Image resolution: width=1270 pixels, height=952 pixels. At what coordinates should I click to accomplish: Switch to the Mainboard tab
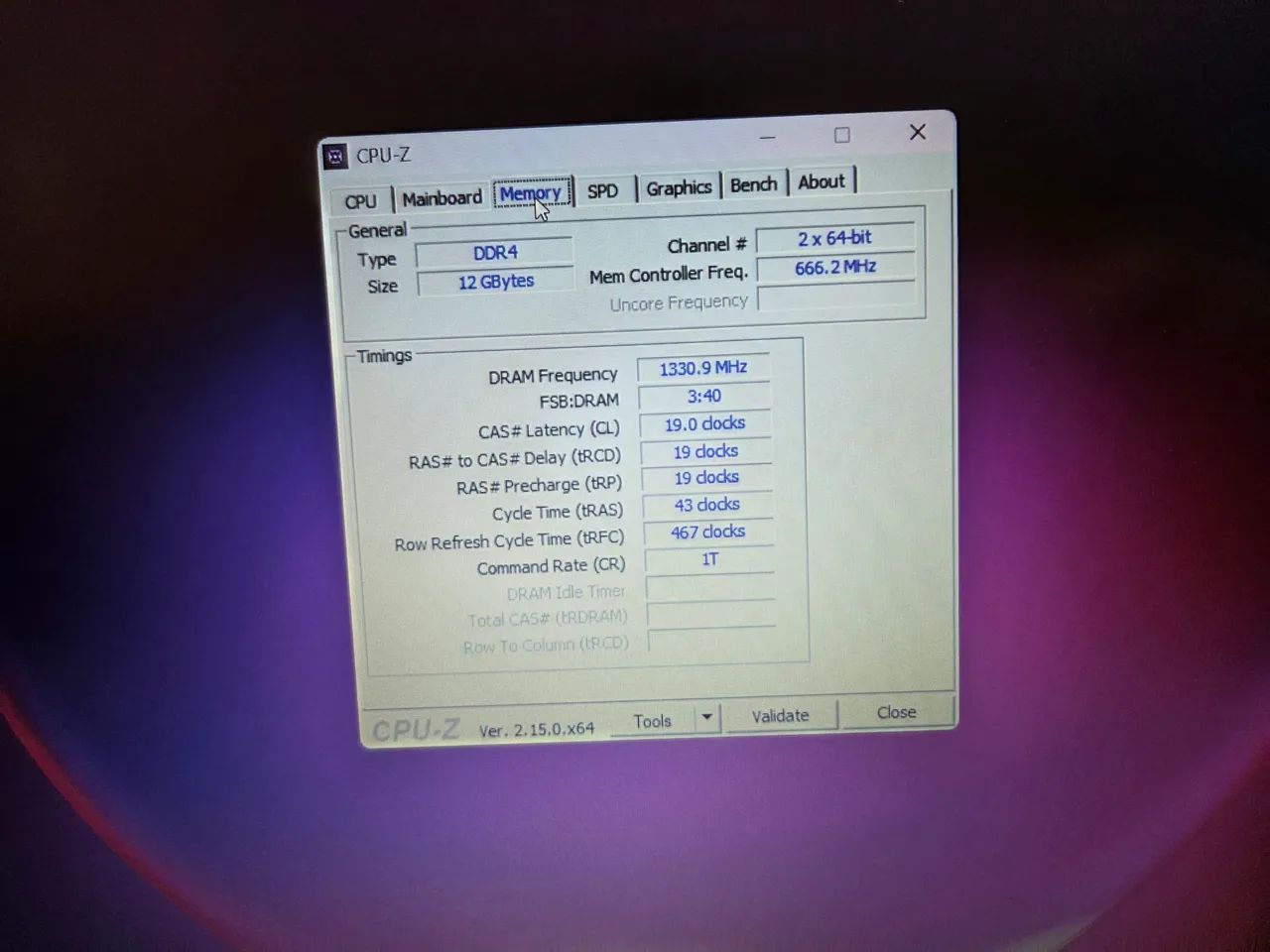pyautogui.click(x=442, y=198)
